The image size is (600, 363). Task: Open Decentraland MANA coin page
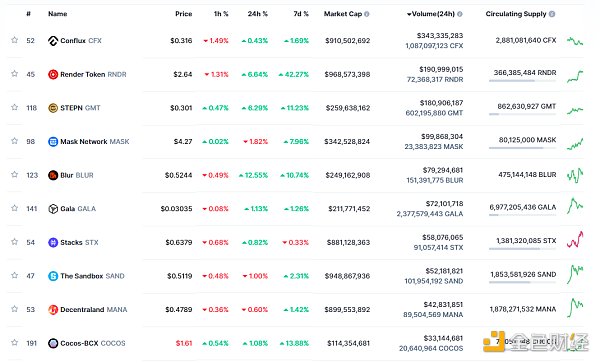94,309
